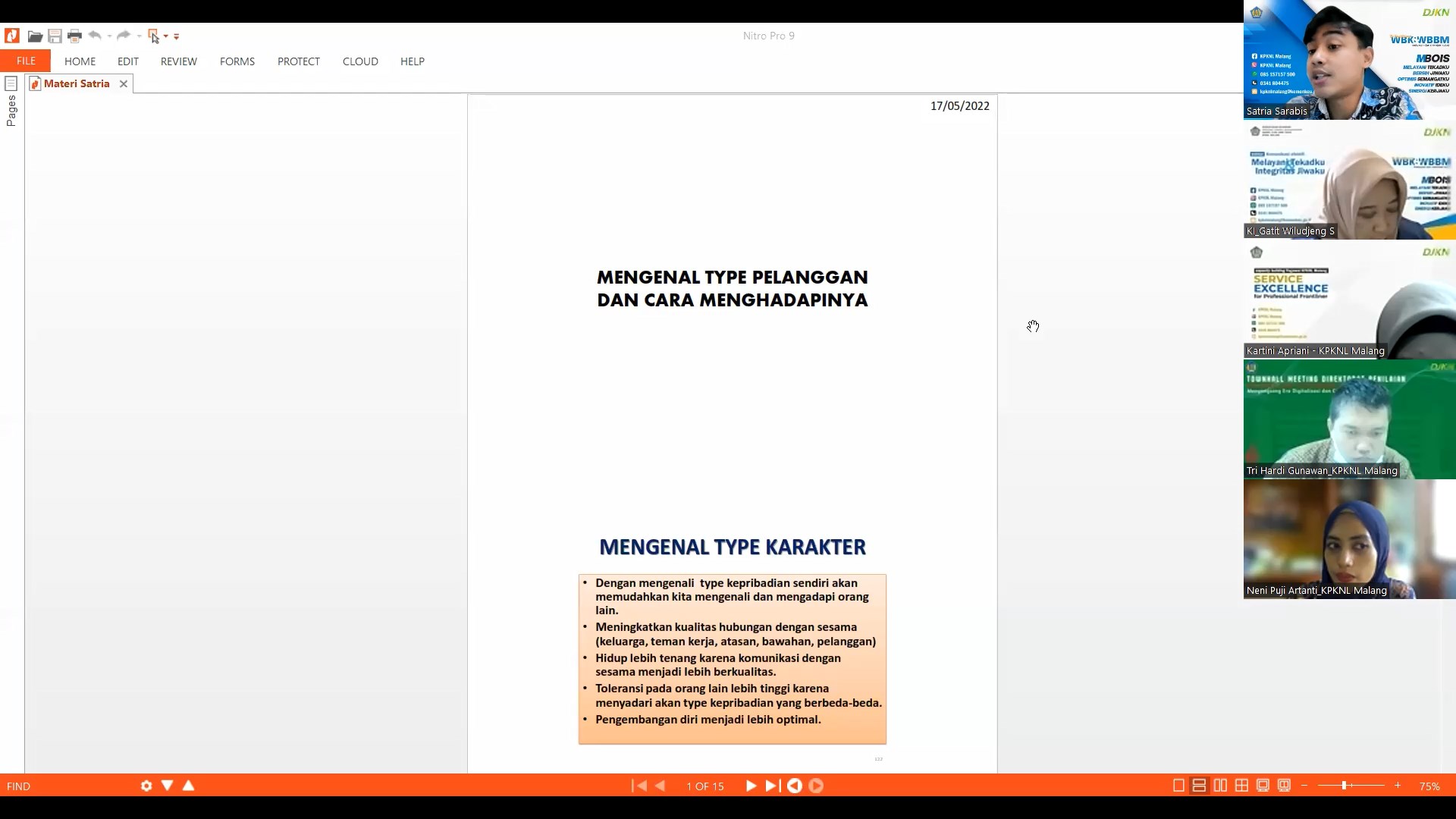Adjust the zoom slider handle
Viewport: 1456px width, 819px height.
click(1344, 786)
